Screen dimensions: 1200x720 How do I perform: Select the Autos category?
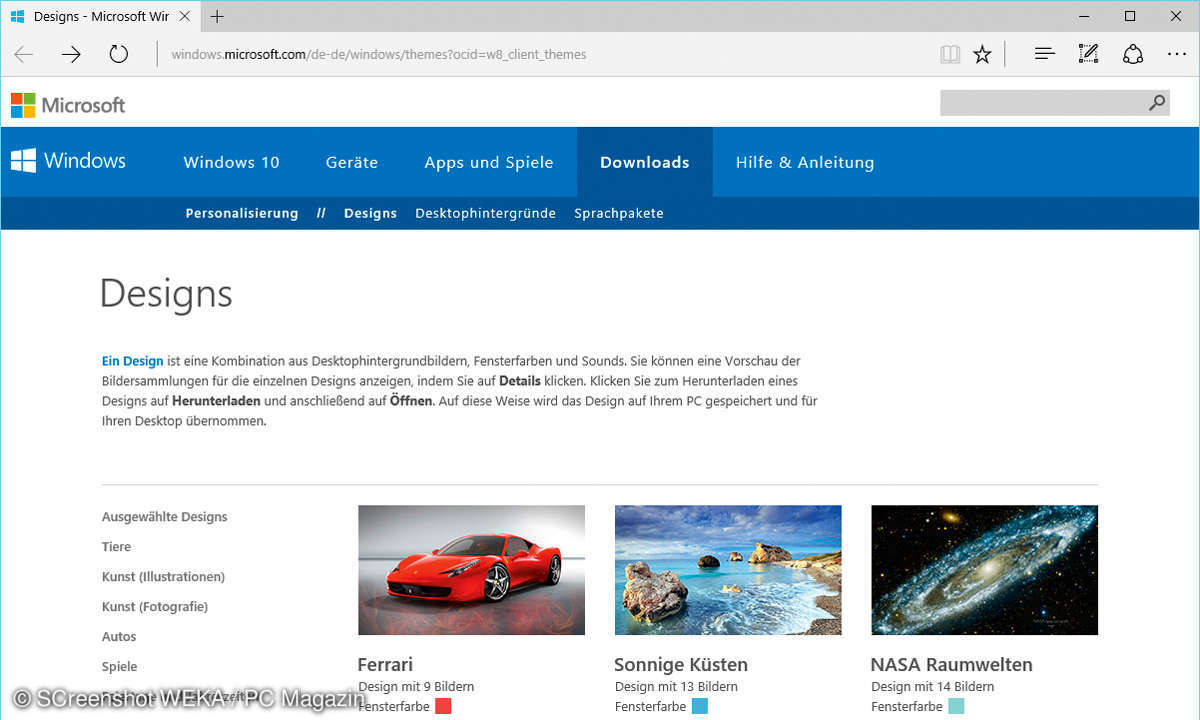[119, 637]
